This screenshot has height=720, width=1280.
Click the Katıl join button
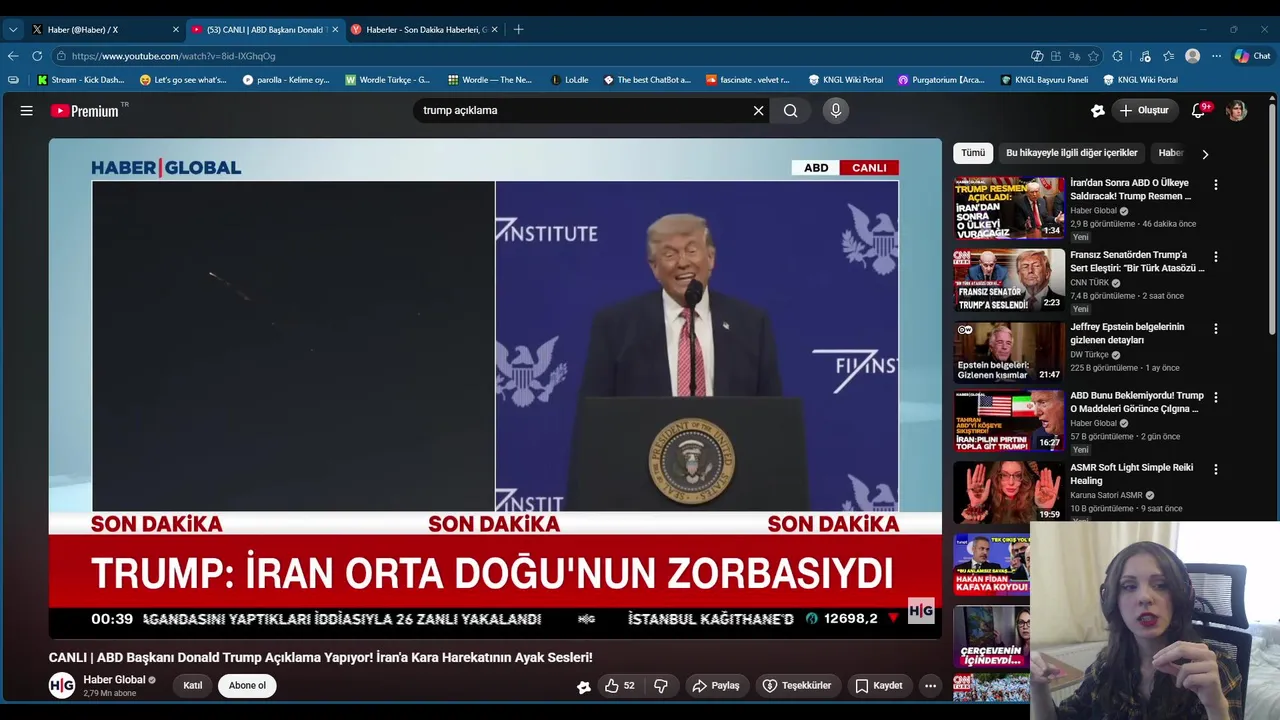coord(193,686)
